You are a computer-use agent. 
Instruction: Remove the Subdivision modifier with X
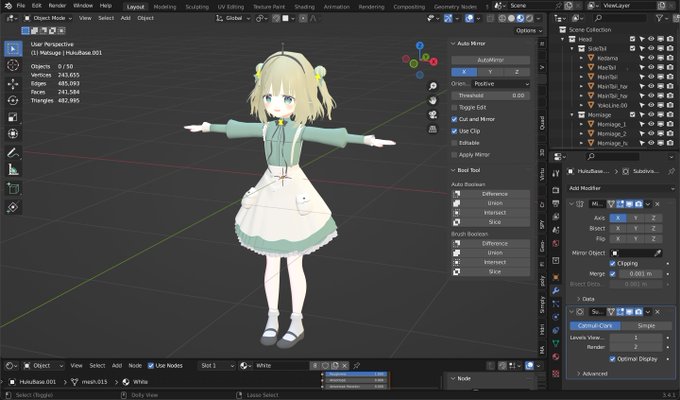tap(657, 312)
